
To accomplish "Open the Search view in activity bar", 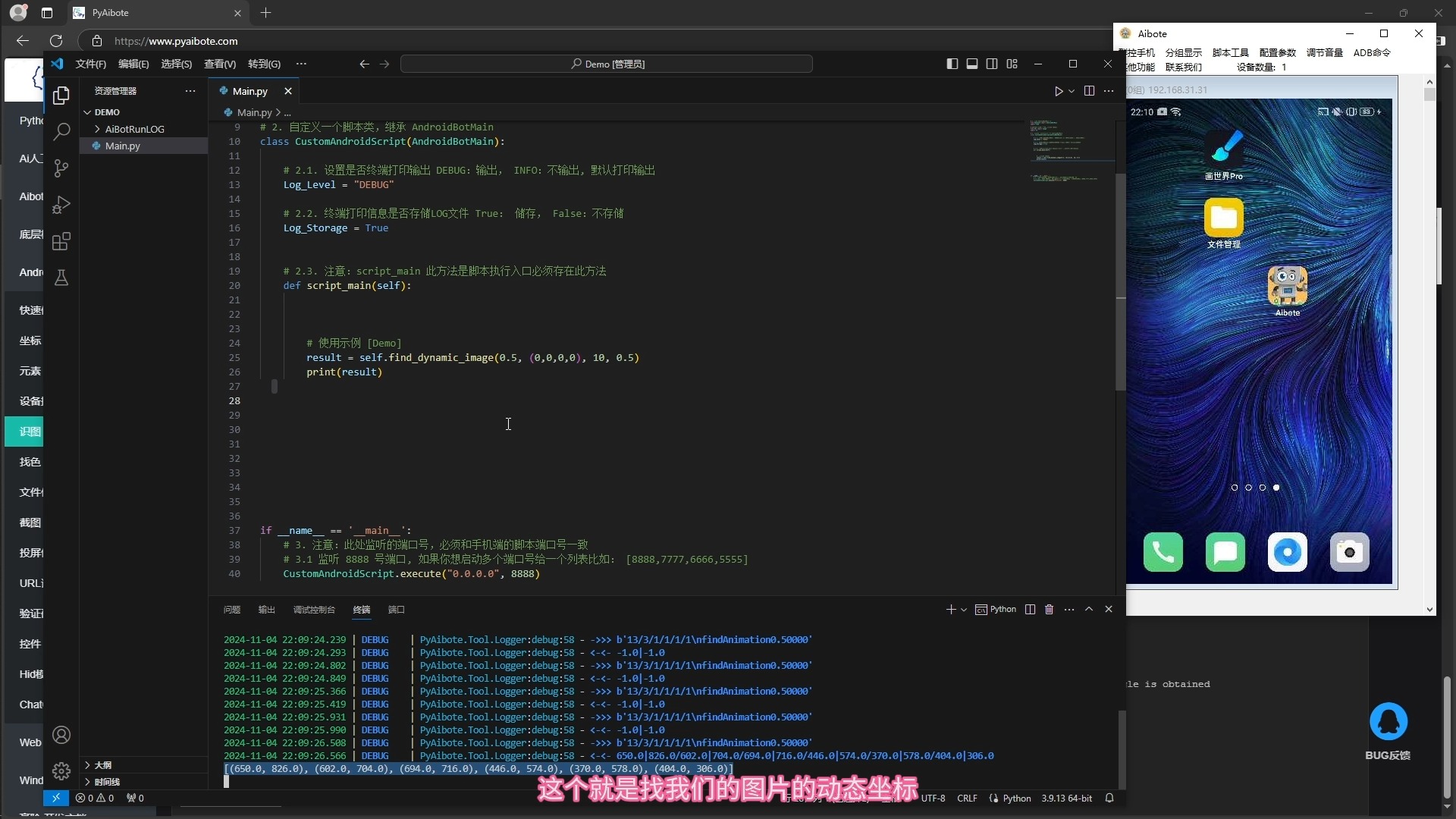I will point(61,131).
